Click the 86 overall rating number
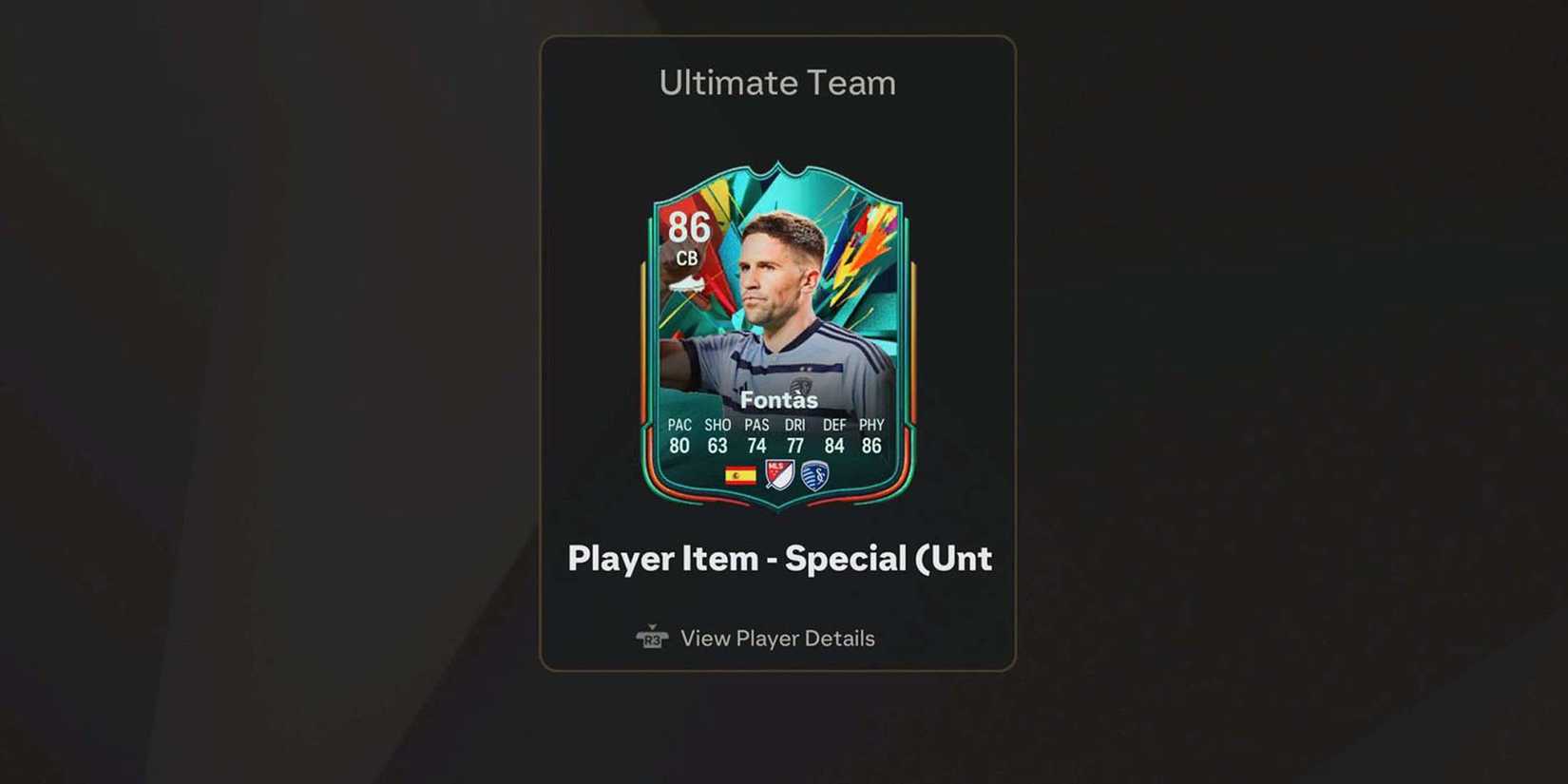This screenshot has width=1568, height=784. click(688, 228)
